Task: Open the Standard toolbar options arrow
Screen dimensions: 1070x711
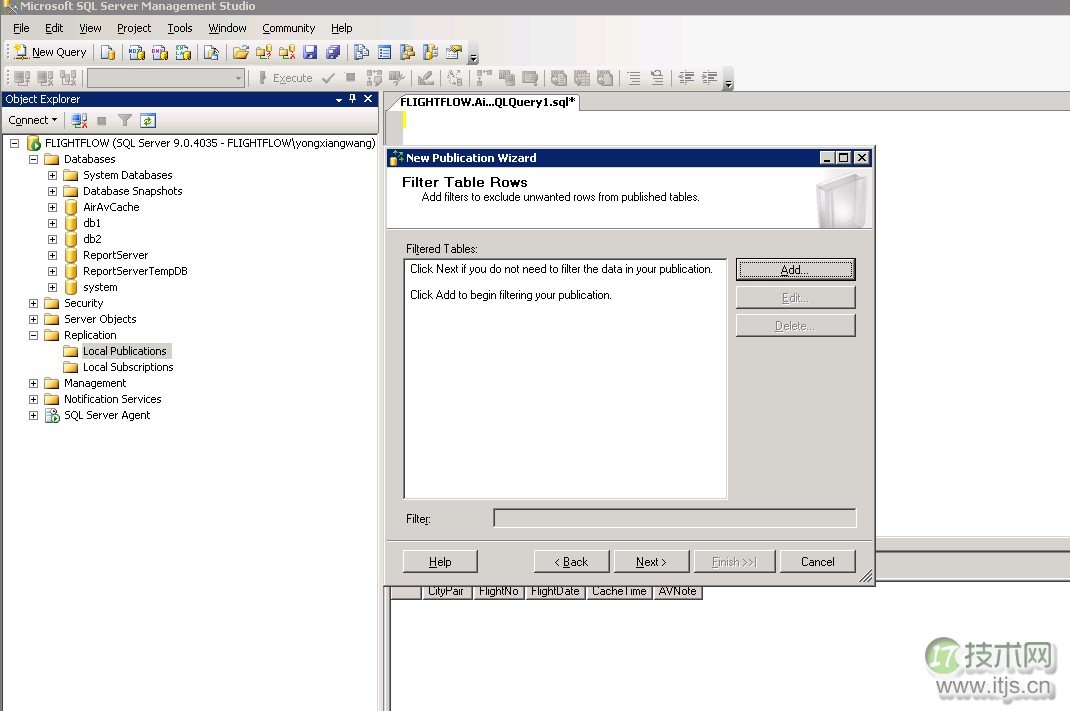Action: click(x=474, y=56)
